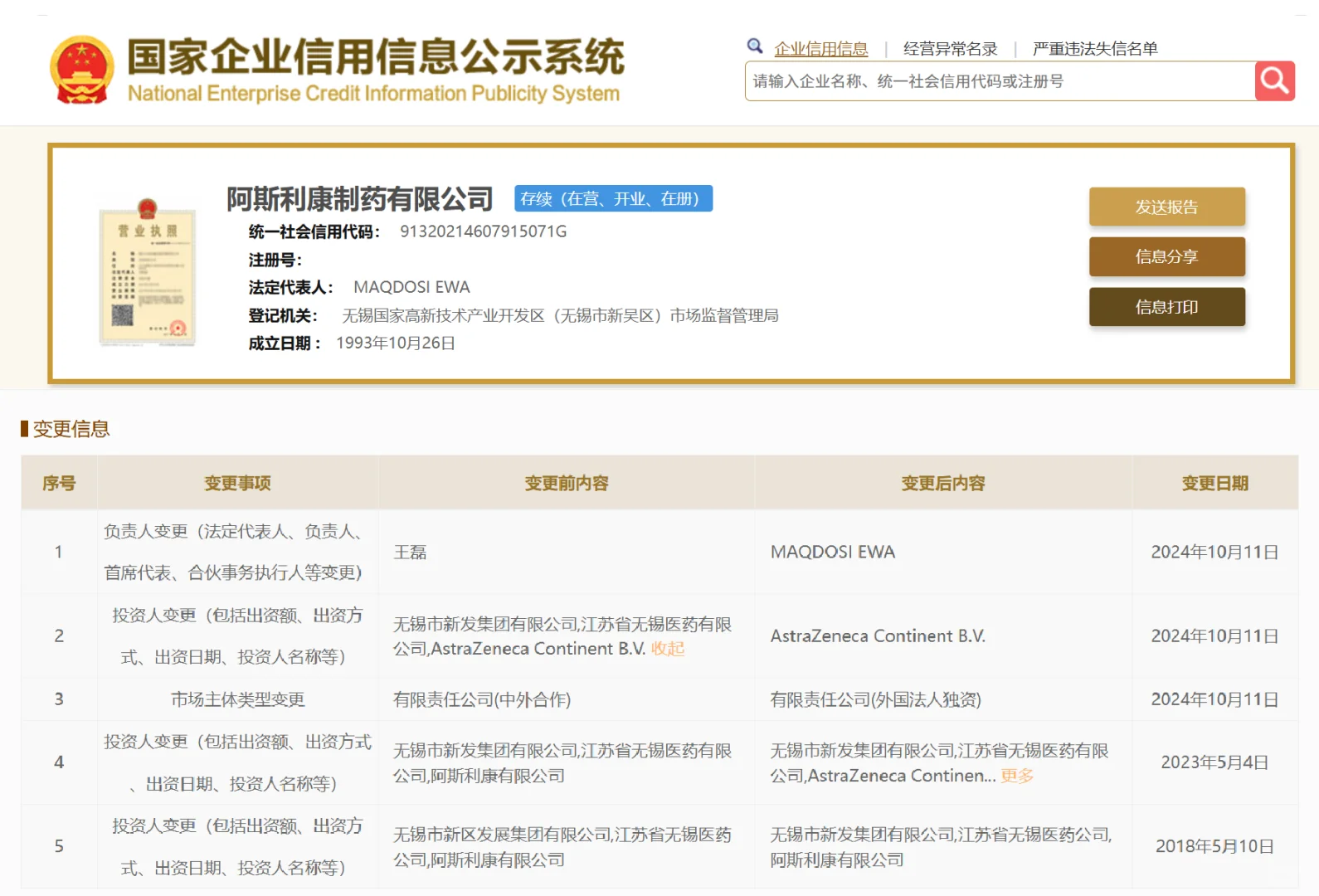1319x896 pixels.
Task: Select the 严重违法失信名单 search tab
Action: [1095, 49]
